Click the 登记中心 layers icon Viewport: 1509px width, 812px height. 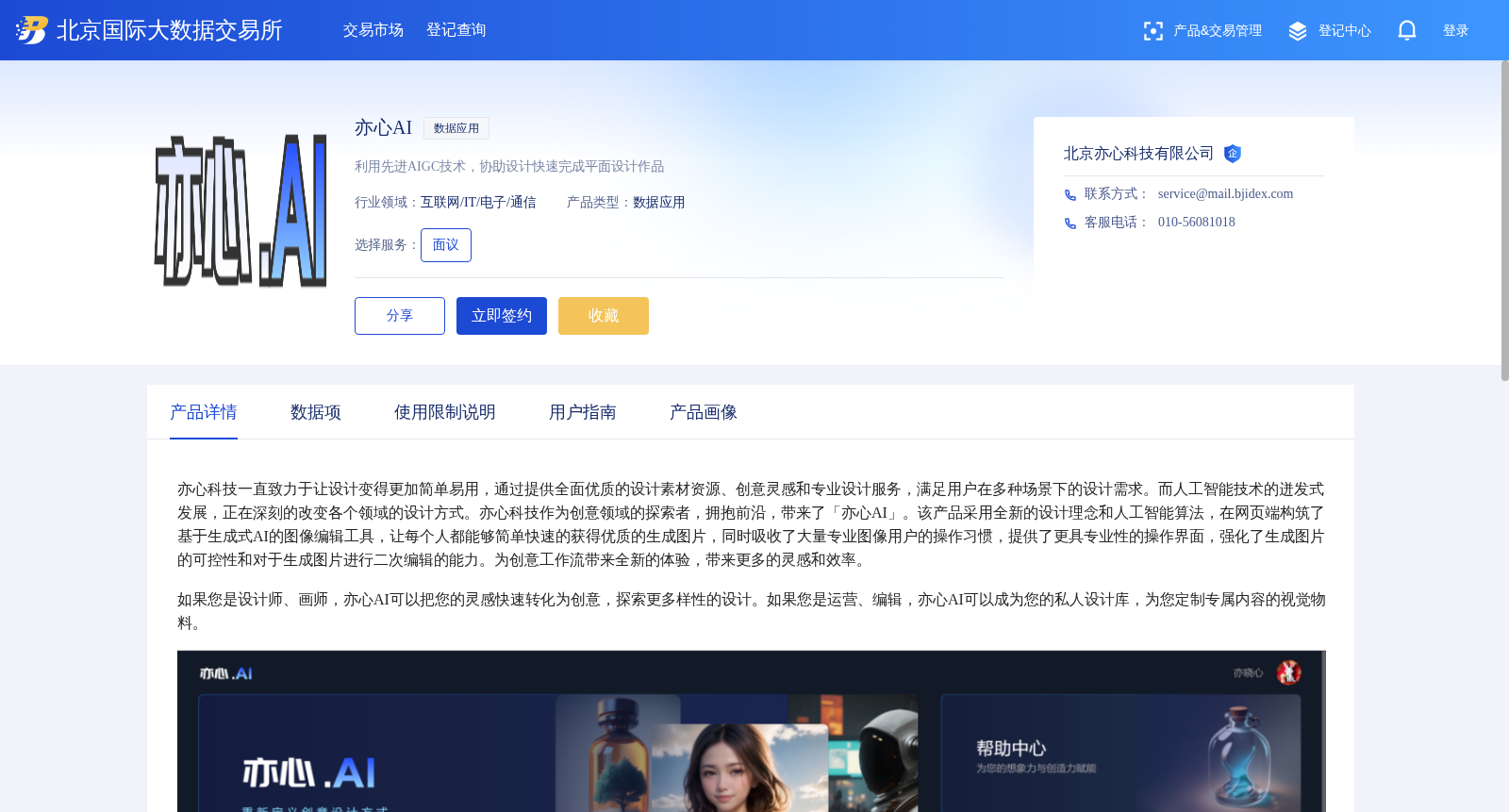(1298, 31)
